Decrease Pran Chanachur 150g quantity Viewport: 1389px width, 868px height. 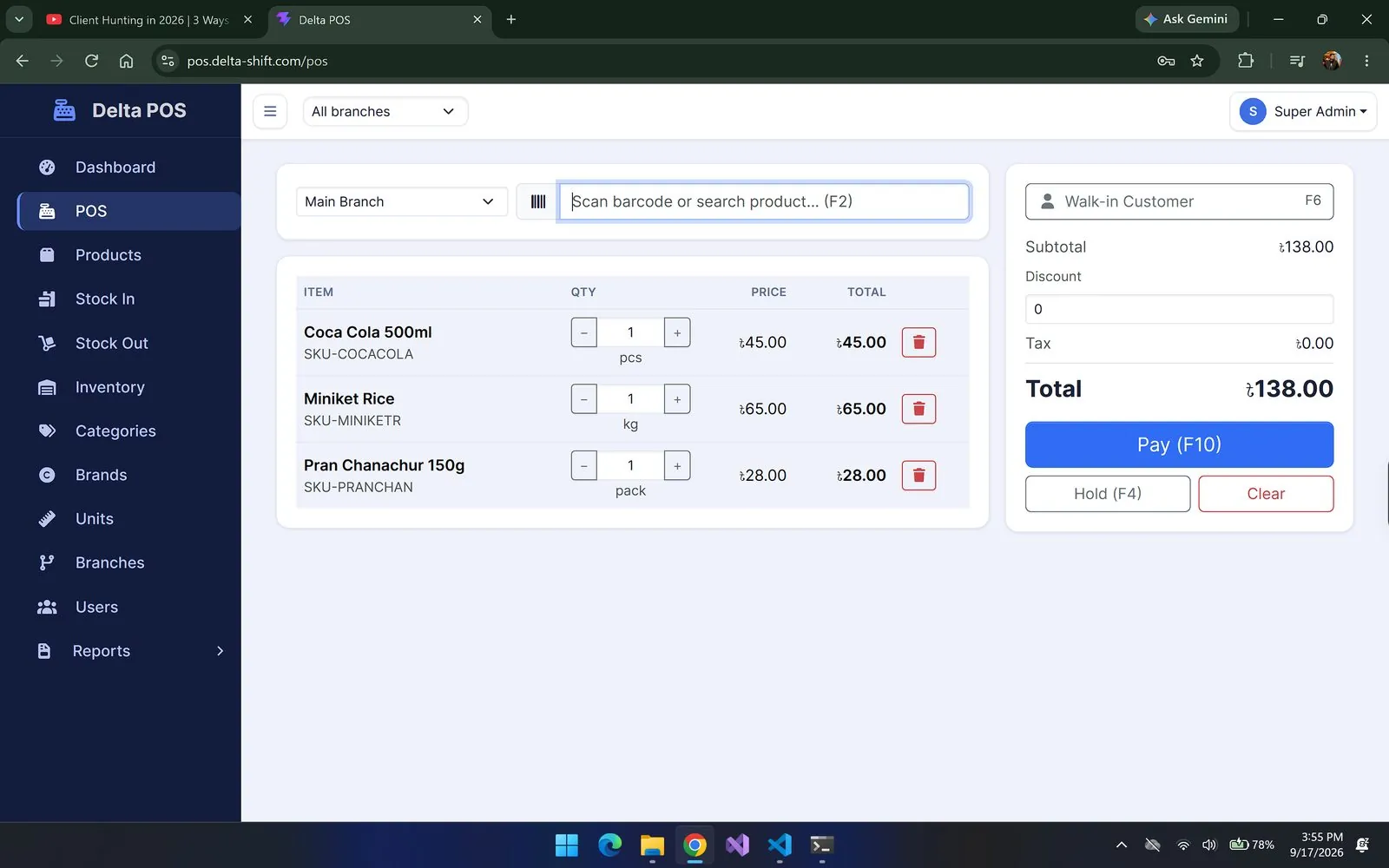tap(584, 465)
